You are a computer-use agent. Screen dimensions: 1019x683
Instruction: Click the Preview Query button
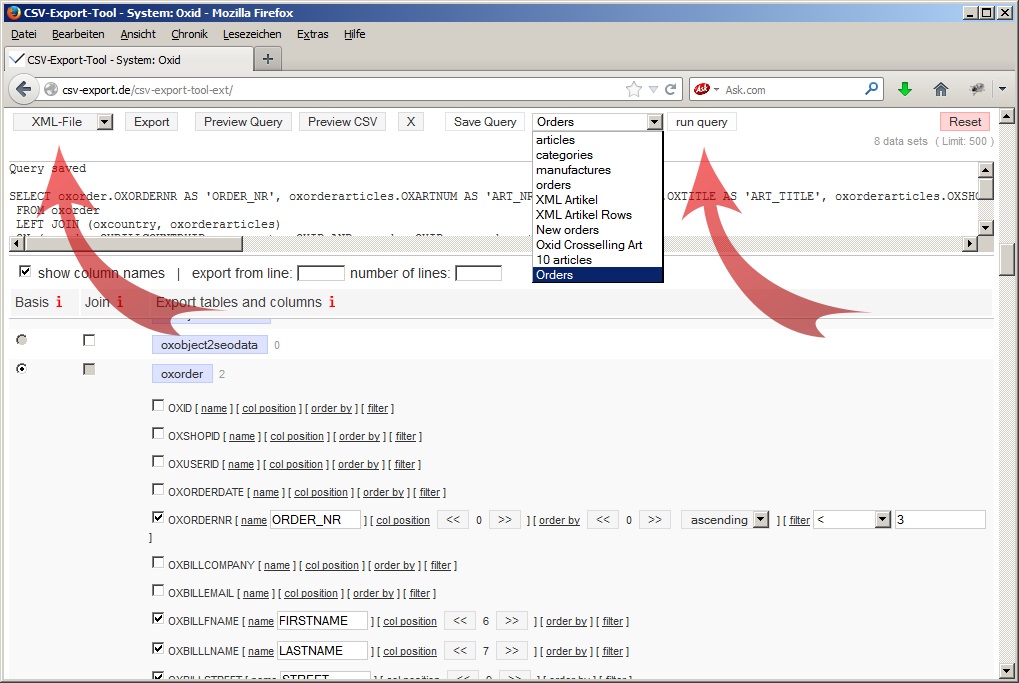[x=243, y=122]
